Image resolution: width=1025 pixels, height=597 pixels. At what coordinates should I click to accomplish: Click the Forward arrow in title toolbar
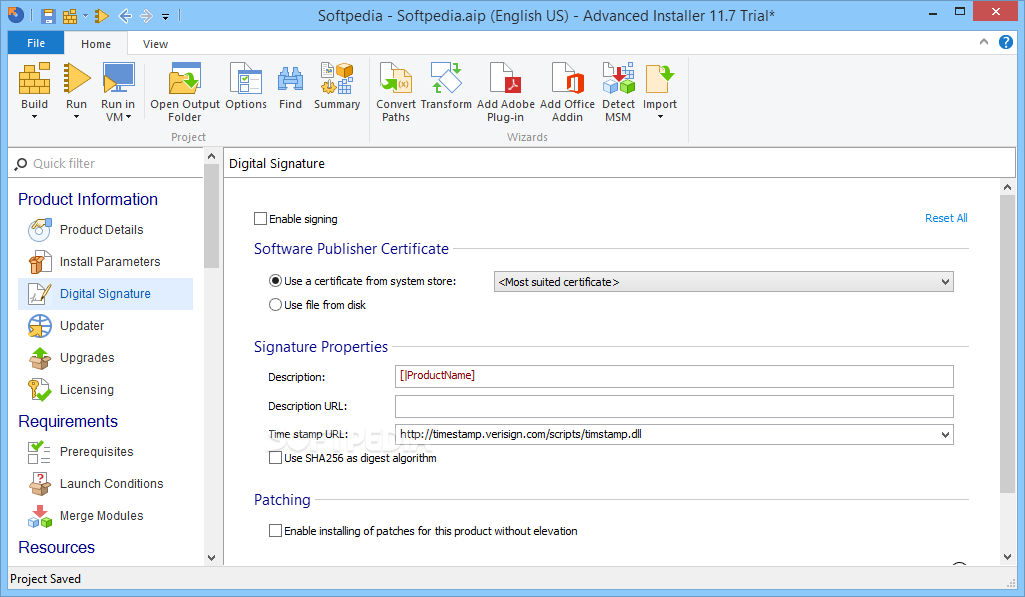pyautogui.click(x=146, y=16)
